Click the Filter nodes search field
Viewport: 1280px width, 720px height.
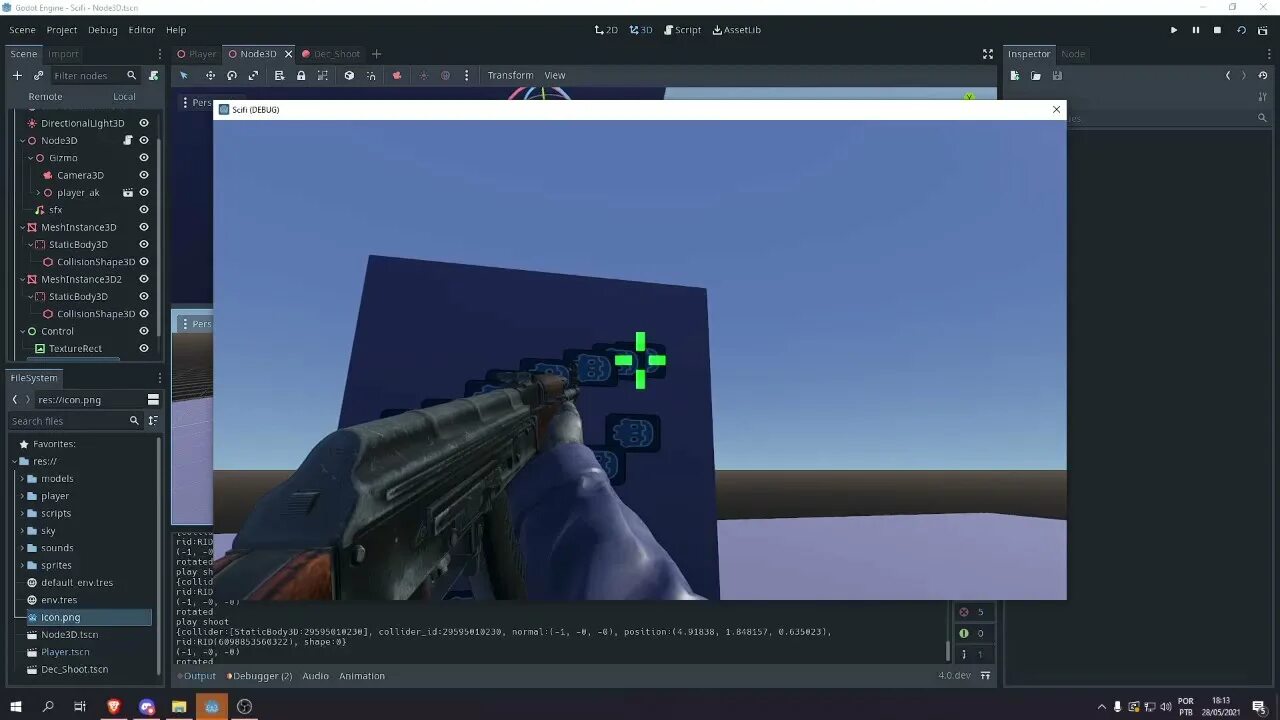[85, 75]
